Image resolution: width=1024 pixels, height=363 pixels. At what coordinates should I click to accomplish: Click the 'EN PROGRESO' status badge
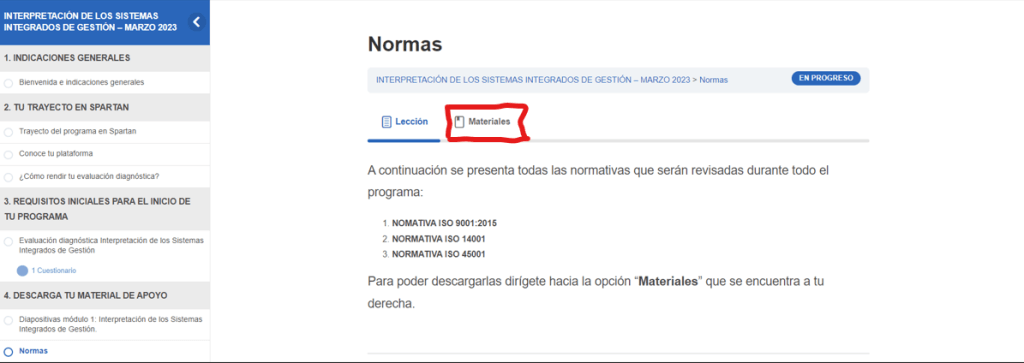point(826,78)
